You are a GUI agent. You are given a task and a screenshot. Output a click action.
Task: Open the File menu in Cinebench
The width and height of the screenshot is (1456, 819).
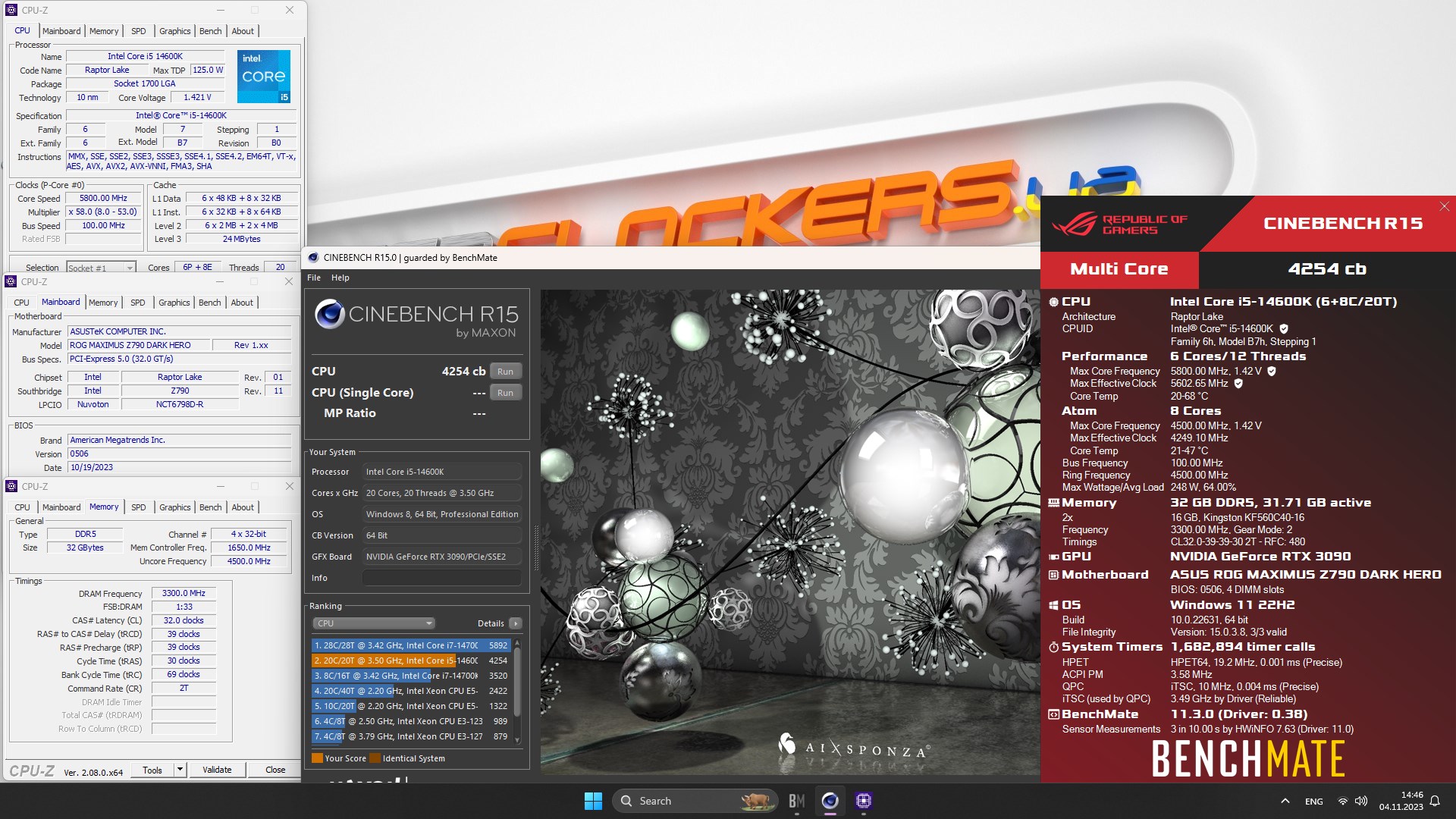pos(314,278)
